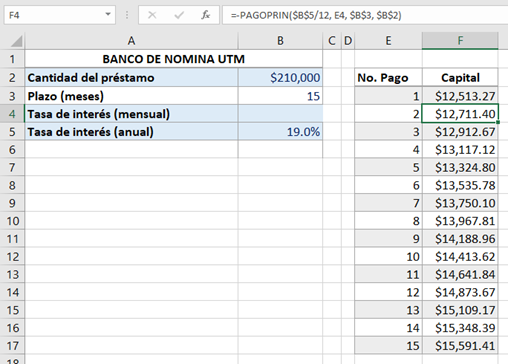
Task: Select the $13,535.78 capital cell
Action: coord(460,185)
